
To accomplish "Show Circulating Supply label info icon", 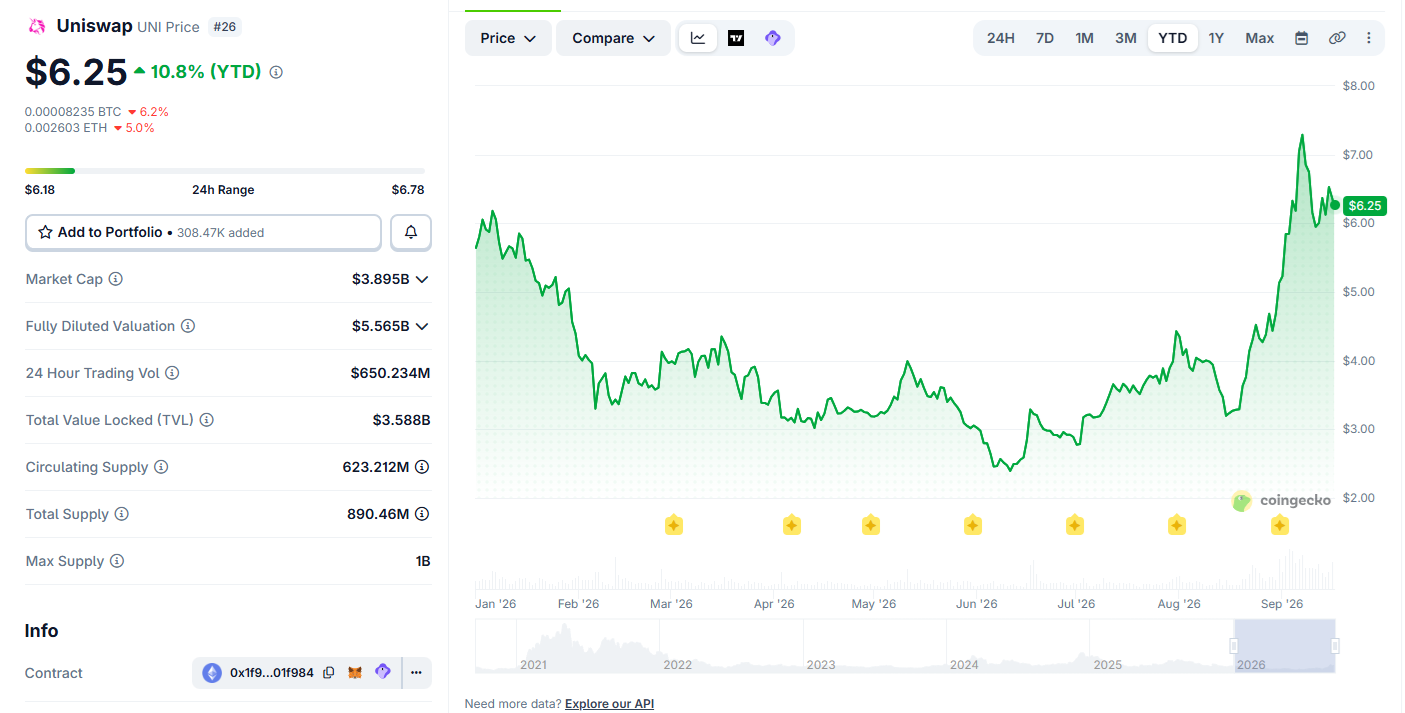I will 161,467.
